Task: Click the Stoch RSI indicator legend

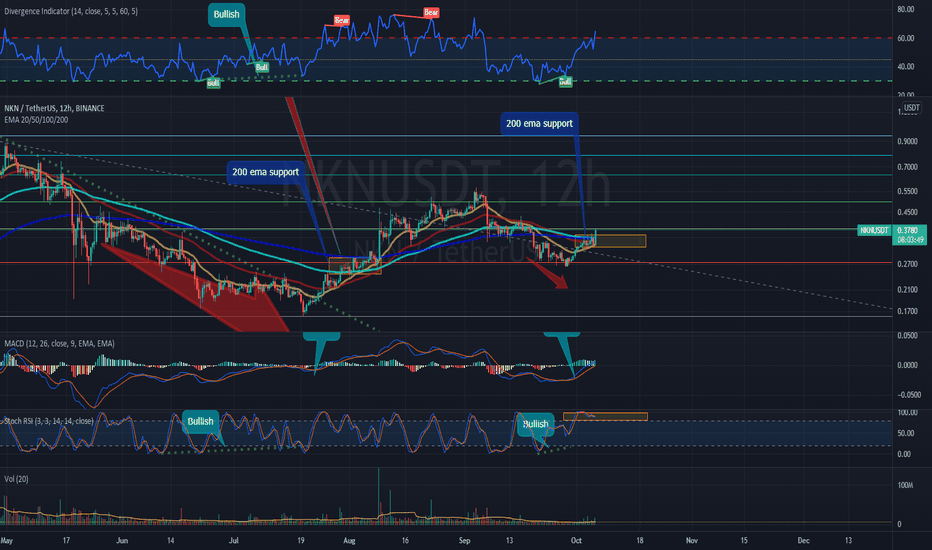Action: pyautogui.click(x=48, y=421)
